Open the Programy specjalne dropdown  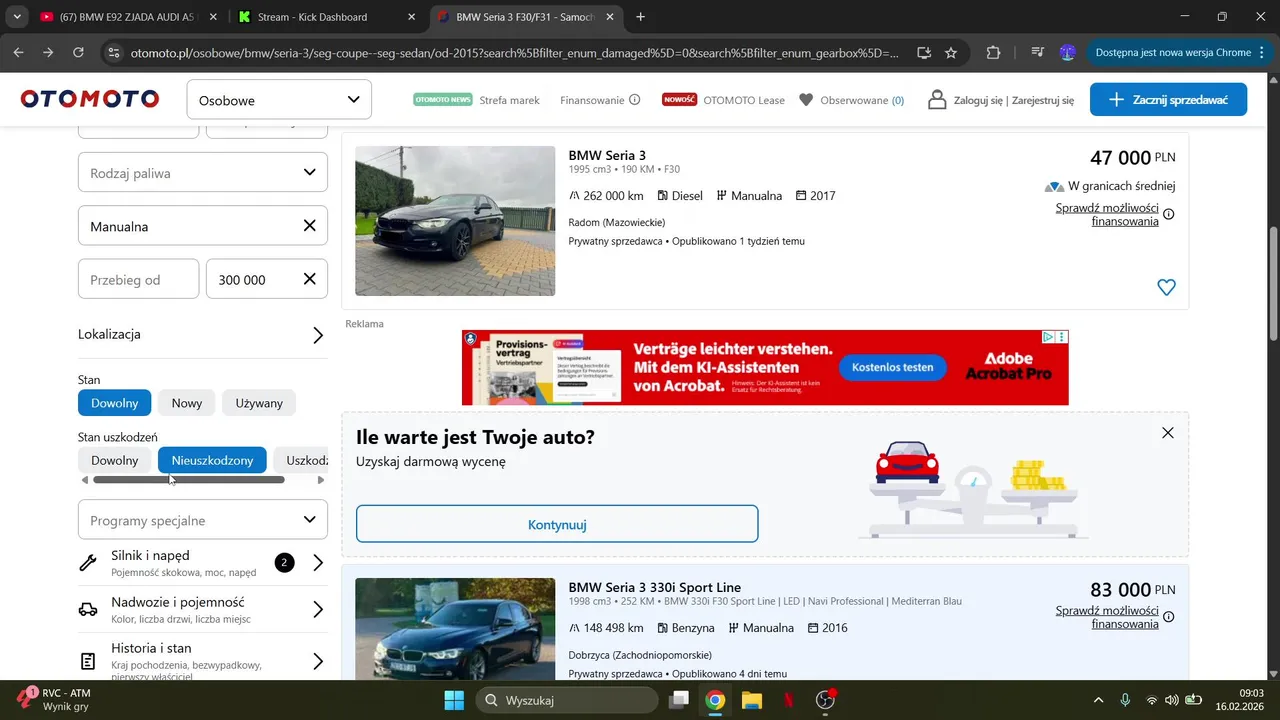pyautogui.click(x=203, y=520)
